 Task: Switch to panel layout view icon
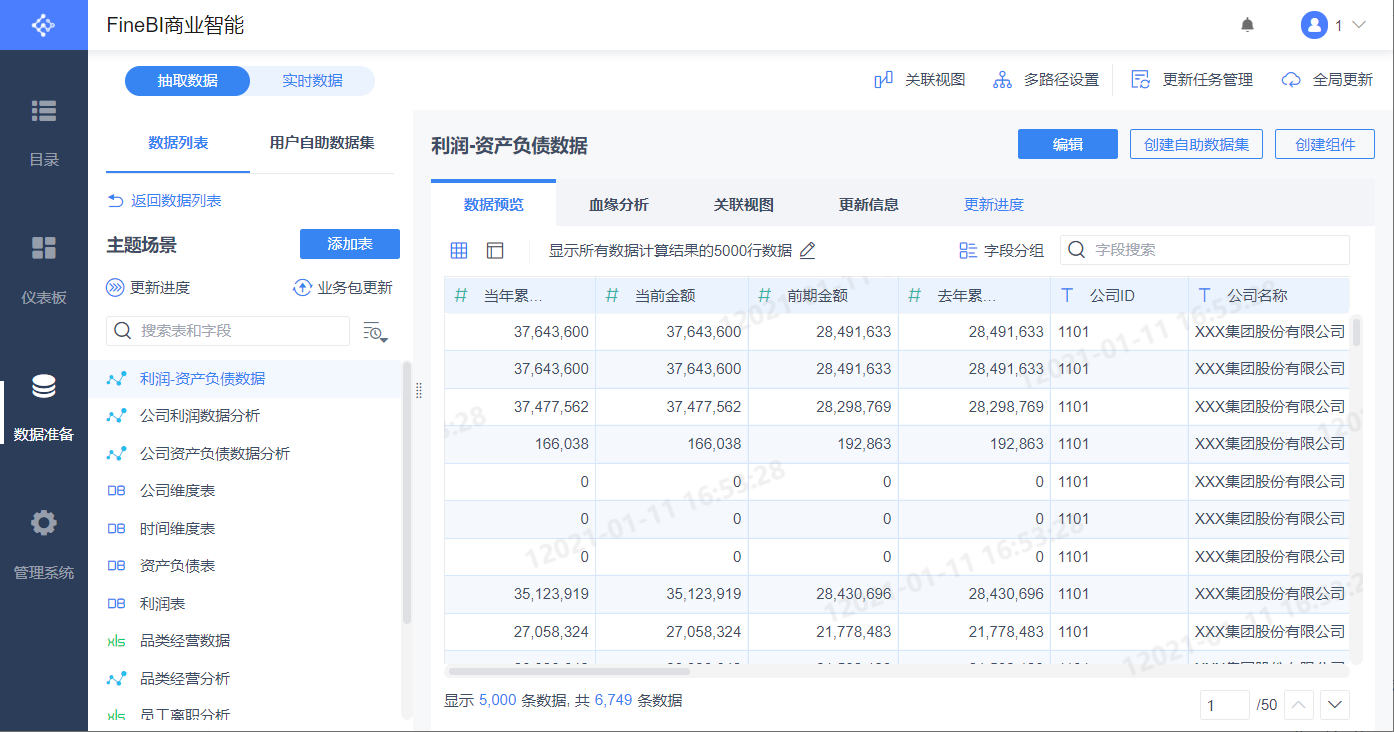495,251
